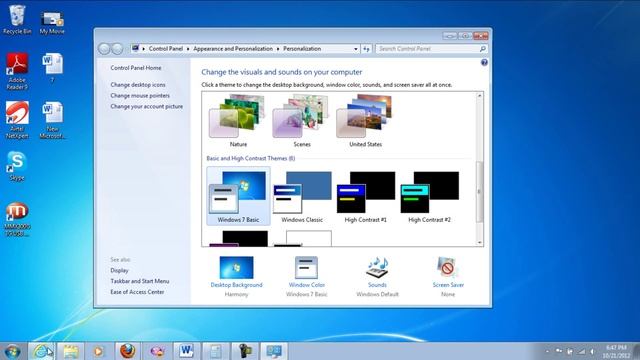Click the Back navigation button

(x=104, y=49)
